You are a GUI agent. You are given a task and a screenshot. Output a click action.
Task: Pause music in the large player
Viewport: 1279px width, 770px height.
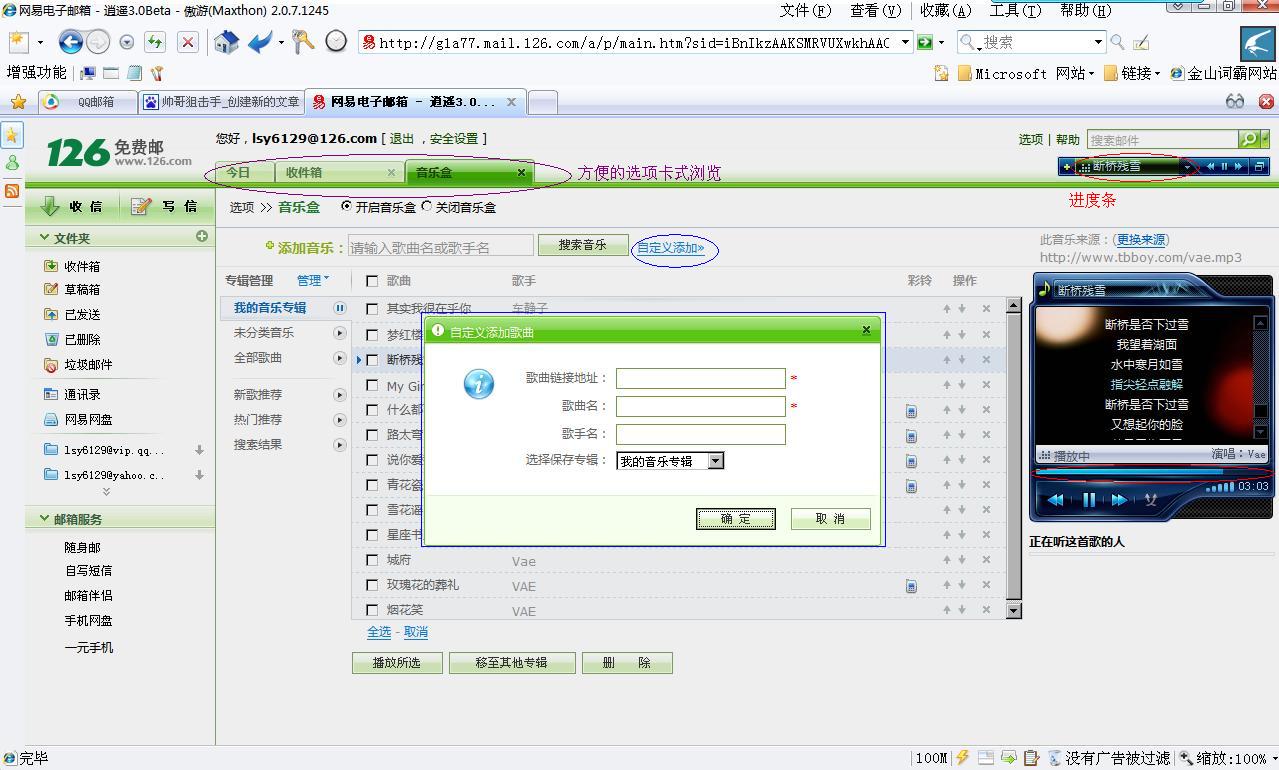point(1088,500)
